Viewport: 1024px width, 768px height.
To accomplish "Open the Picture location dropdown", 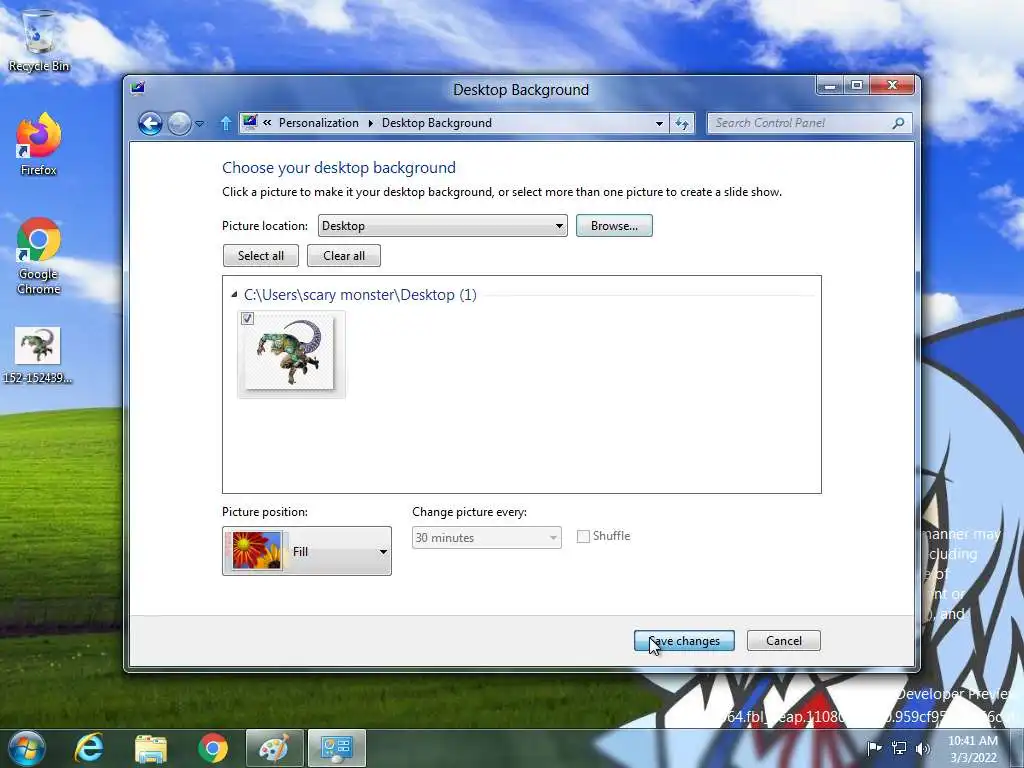I will [x=442, y=226].
